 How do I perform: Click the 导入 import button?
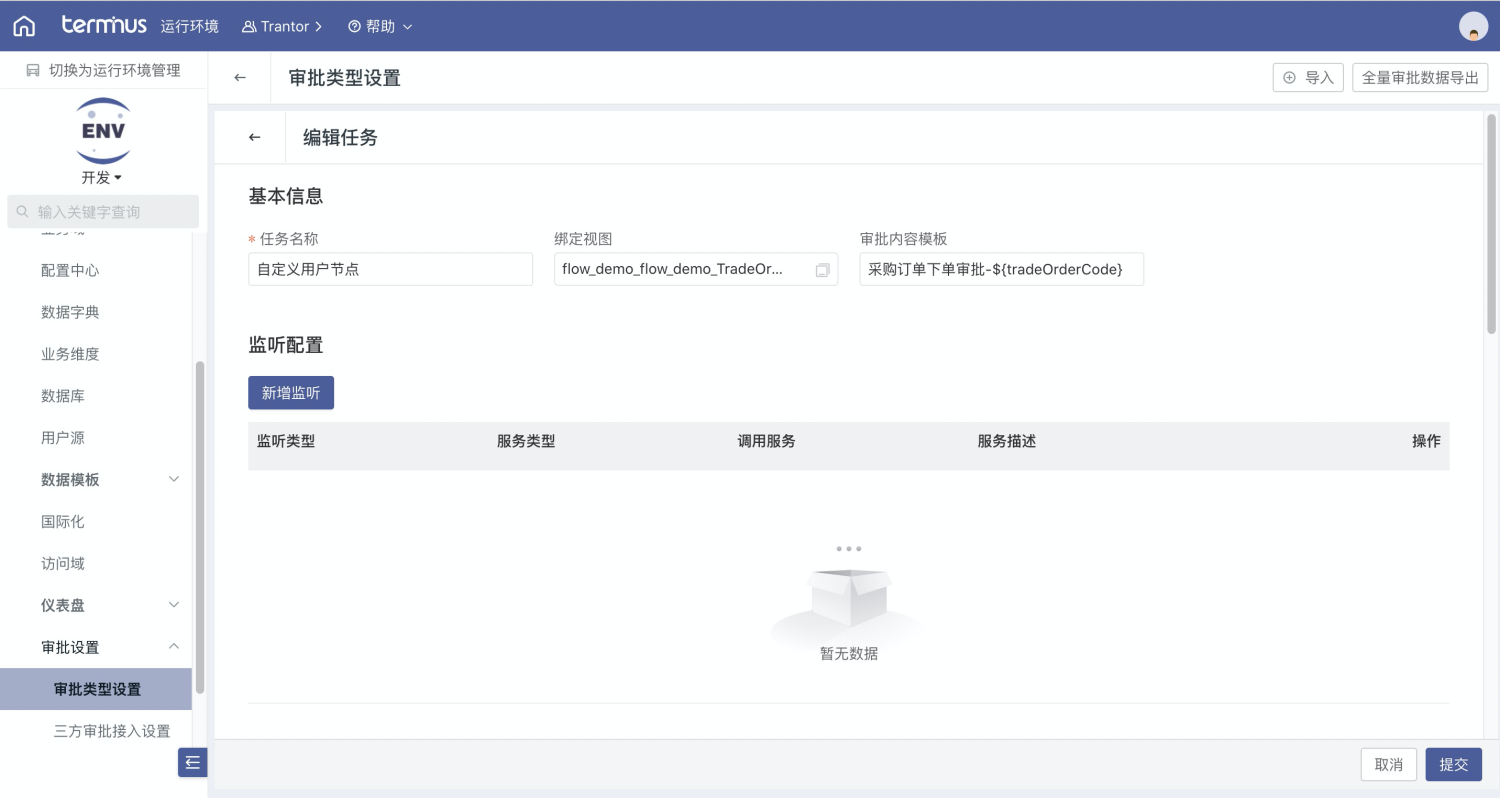coord(1308,78)
